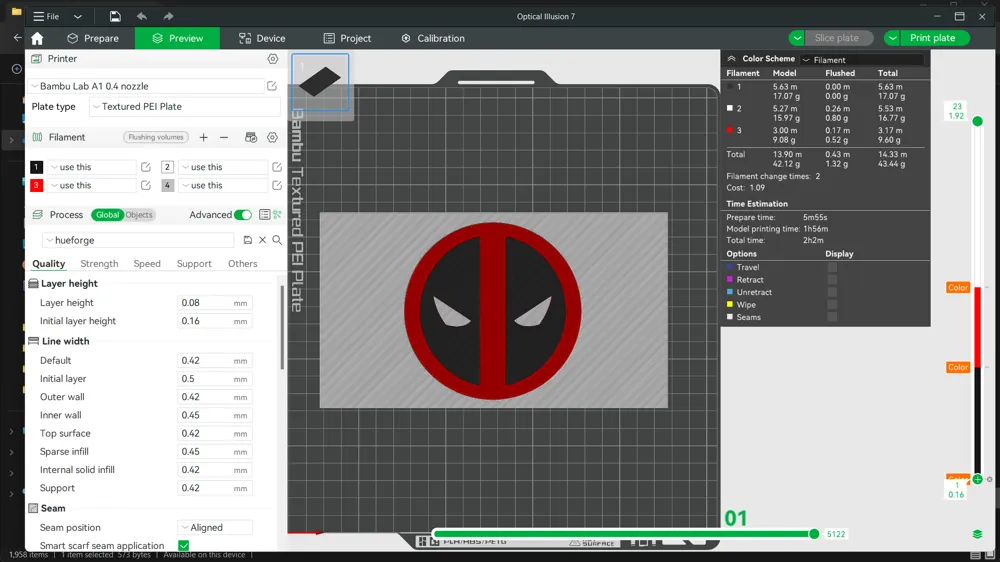The height and width of the screenshot is (562, 1000).
Task: Open the Color Scheme Filament dropdown
Action: click(x=862, y=60)
